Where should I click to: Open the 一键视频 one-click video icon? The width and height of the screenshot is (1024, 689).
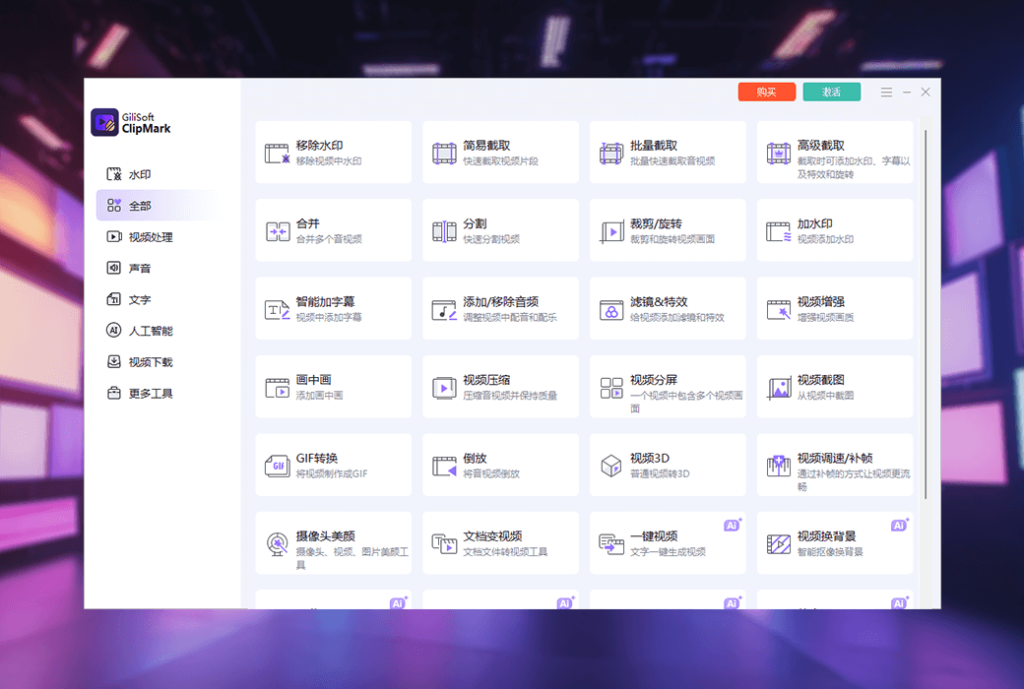point(611,543)
